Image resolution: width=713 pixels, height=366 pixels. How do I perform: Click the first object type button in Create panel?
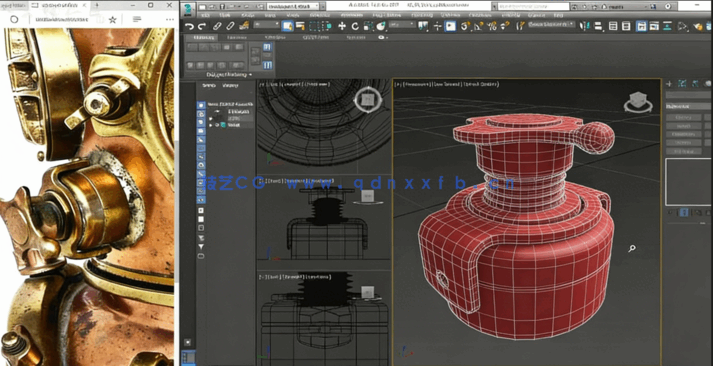pos(683,117)
